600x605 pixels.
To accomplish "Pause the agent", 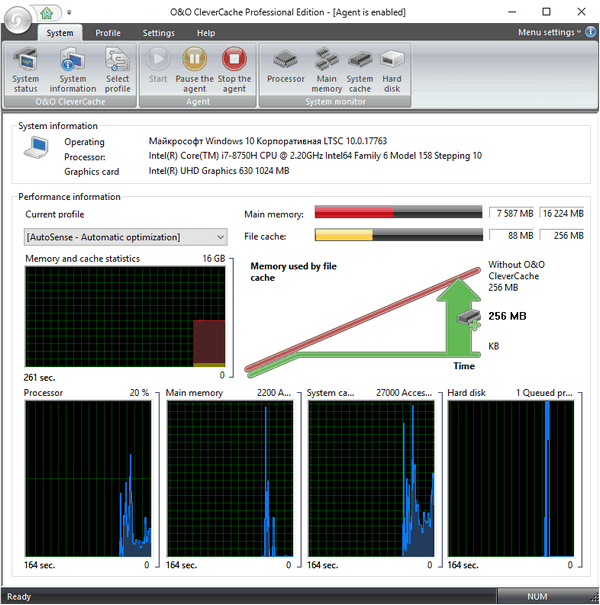I will pyautogui.click(x=194, y=70).
